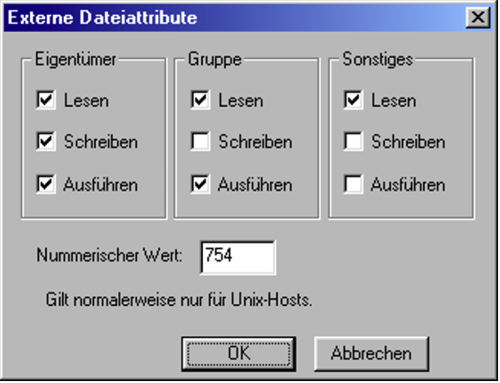Click the Schreiben label text in Sonstiges
The image size is (500, 383).
[x=408, y=142]
